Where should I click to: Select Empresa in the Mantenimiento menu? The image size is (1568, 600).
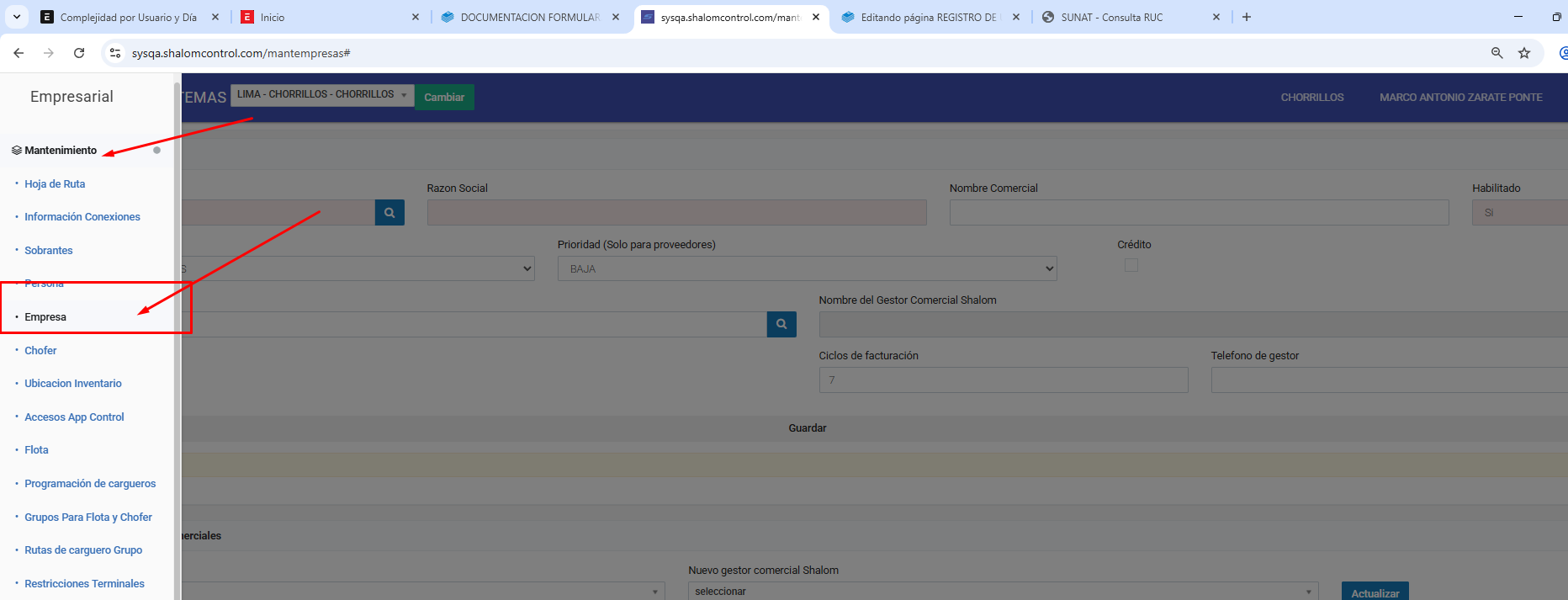click(x=45, y=317)
